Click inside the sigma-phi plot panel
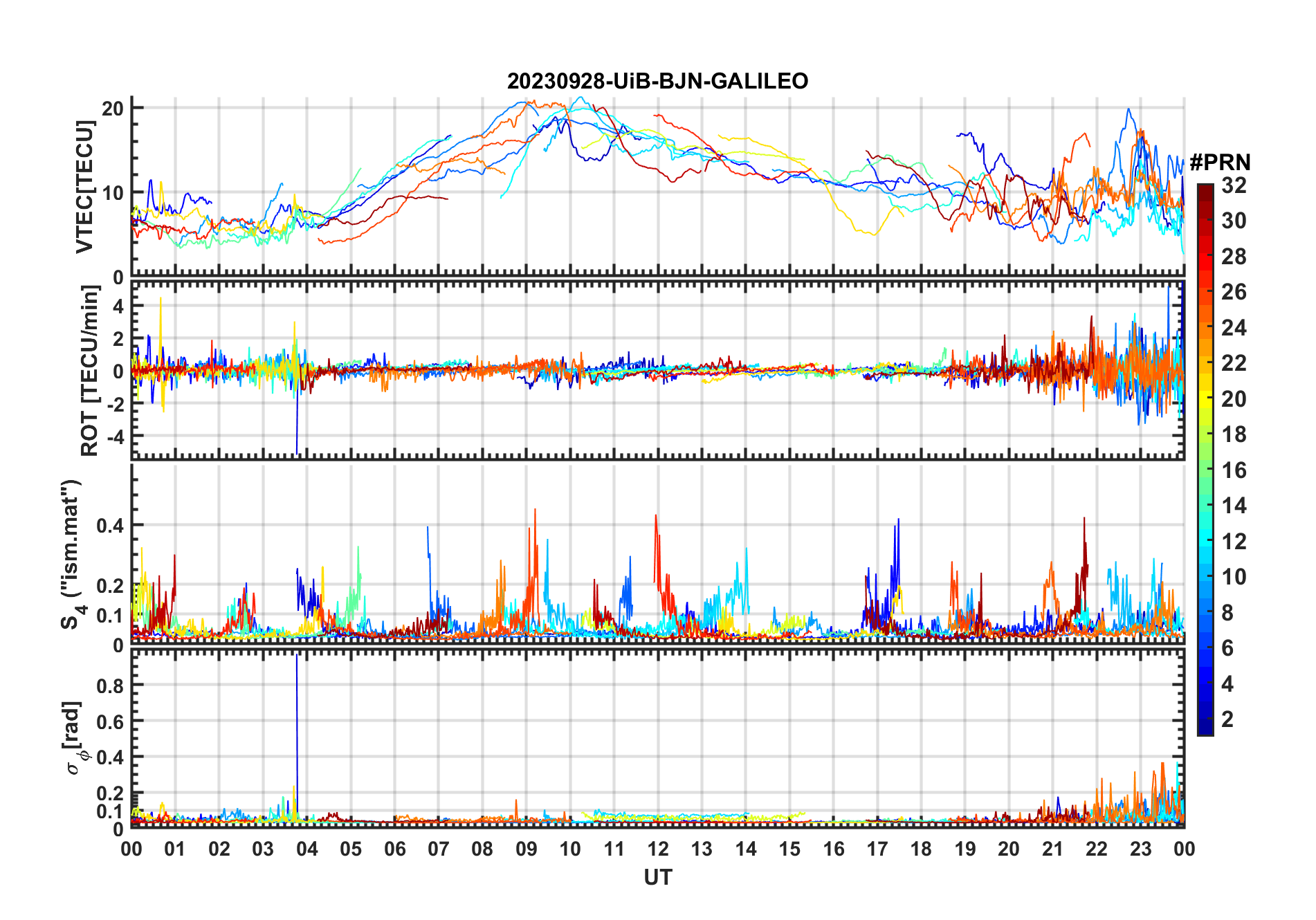The height and width of the screenshot is (920, 1316). 657,738
